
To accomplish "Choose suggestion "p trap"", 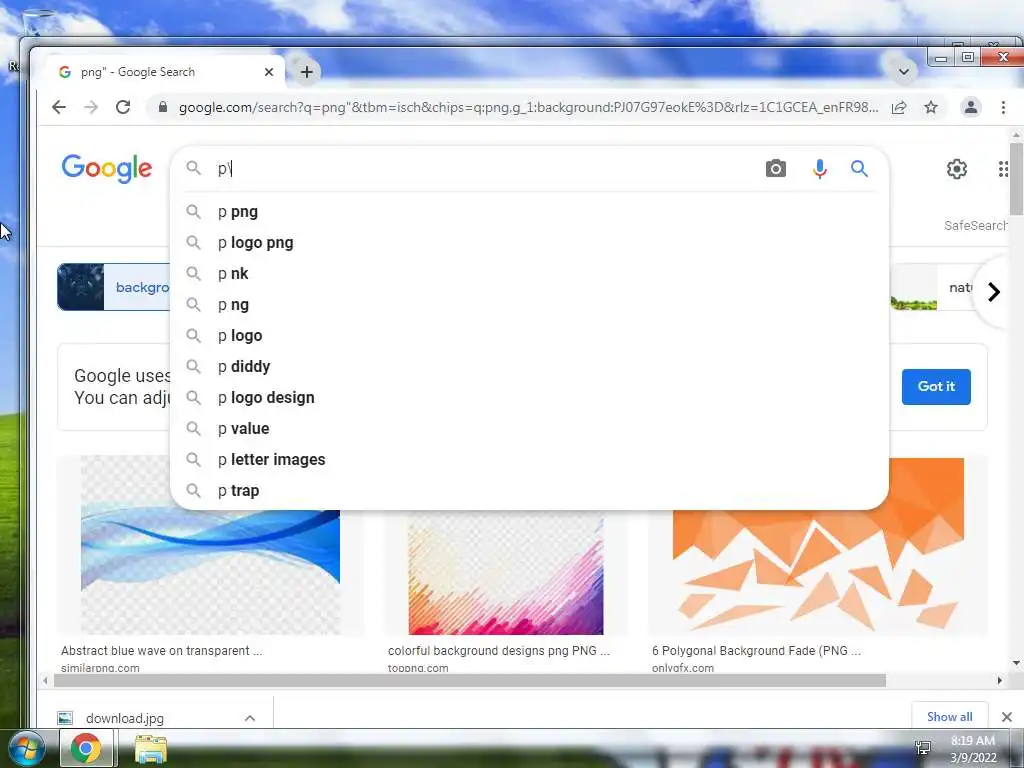I will [x=529, y=490].
